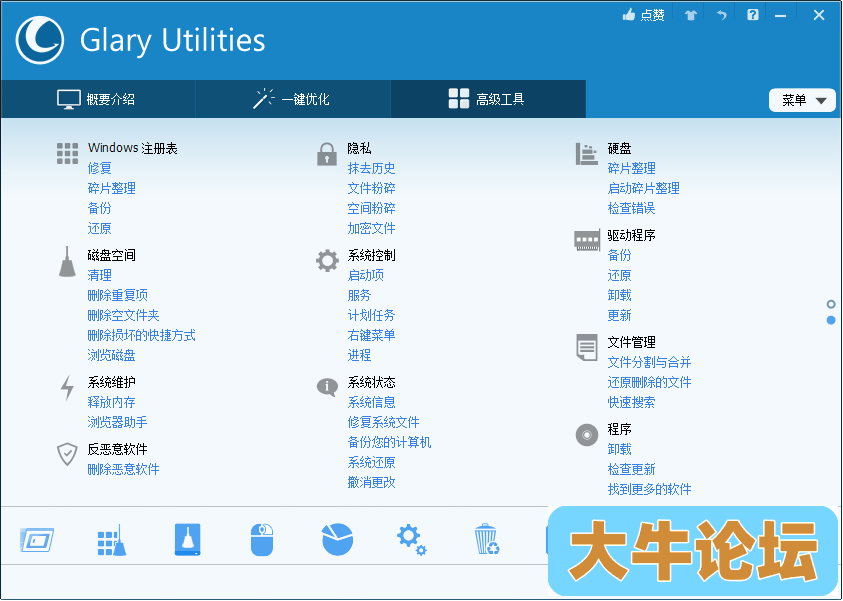Click the 计划任务 link
This screenshot has height=601, width=843.
pyautogui.click(x=372, y=315)
